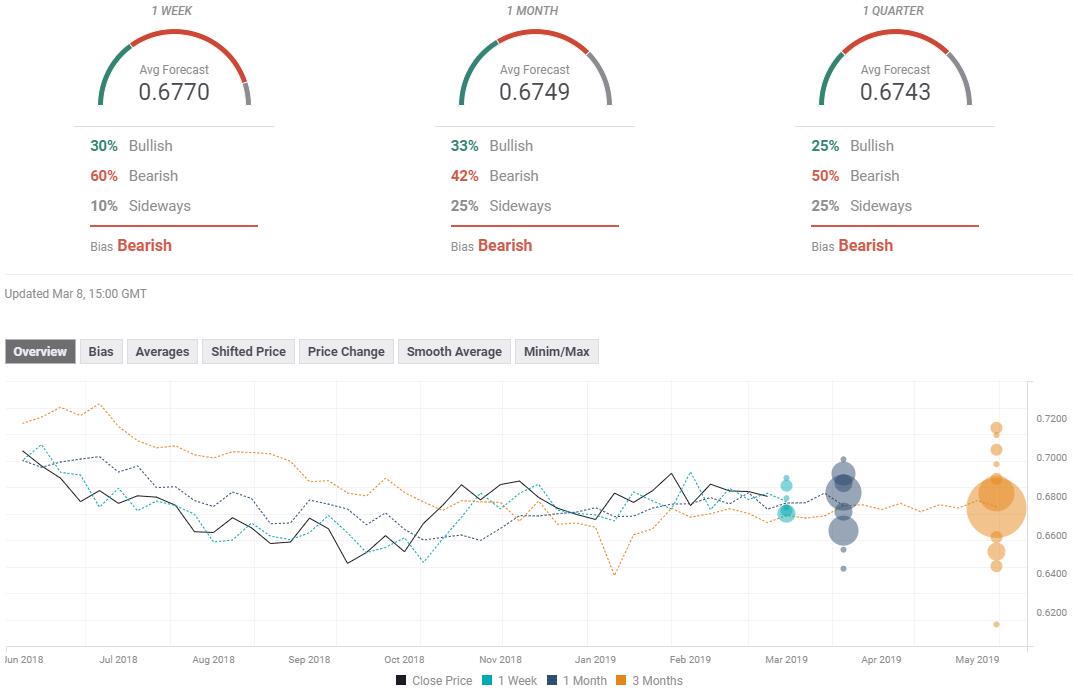The image size is (1073, 689).
Task: Click the large orange 3 Months forecast bubble
Action: [996, 508]
